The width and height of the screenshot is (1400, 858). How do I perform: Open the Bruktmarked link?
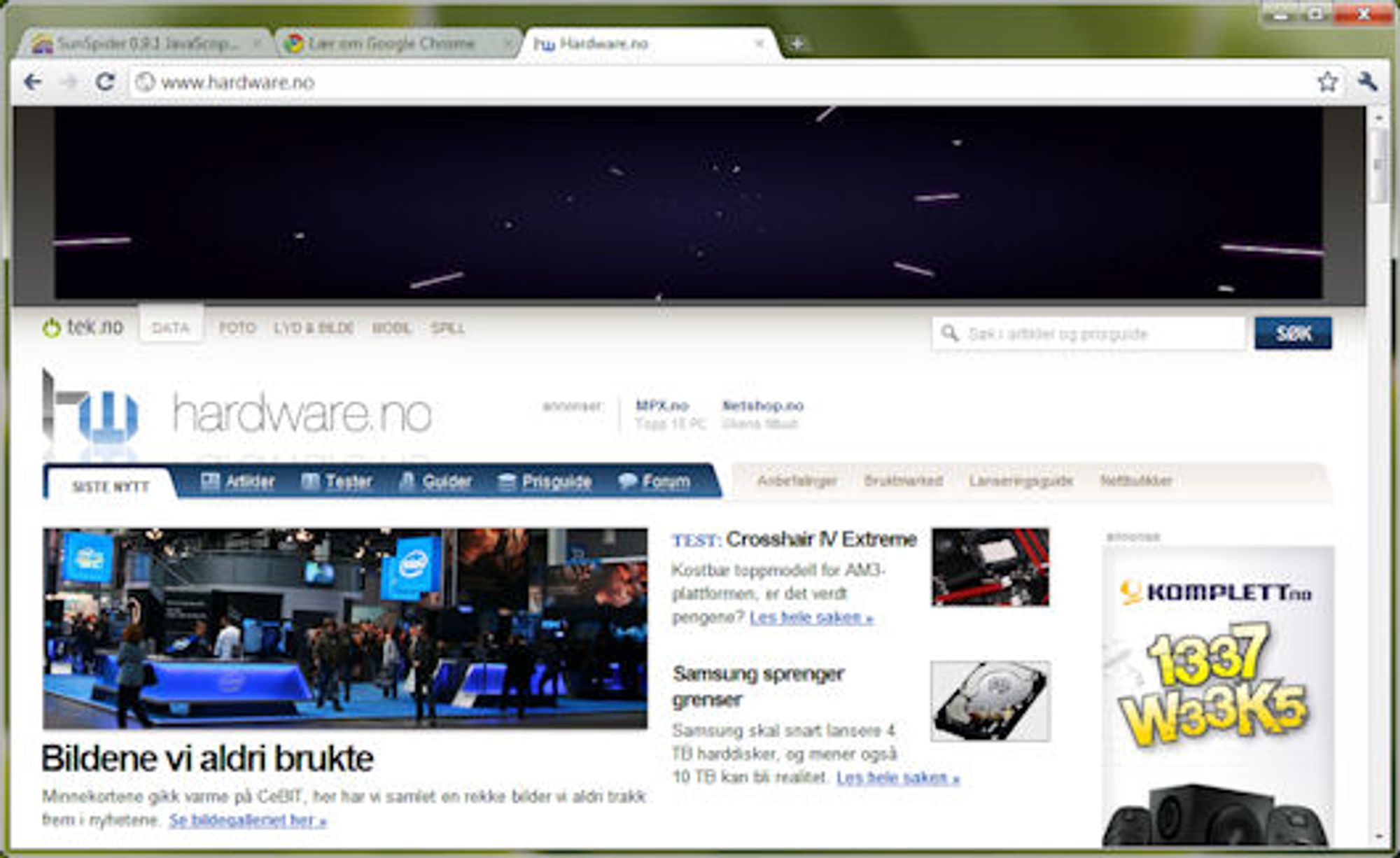click(903, 481)
